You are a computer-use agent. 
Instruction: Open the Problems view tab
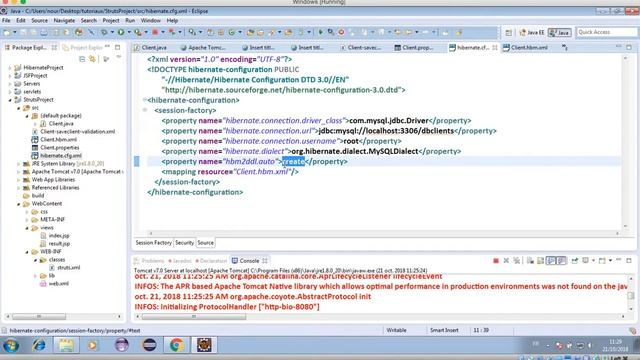tap(149, 261)
